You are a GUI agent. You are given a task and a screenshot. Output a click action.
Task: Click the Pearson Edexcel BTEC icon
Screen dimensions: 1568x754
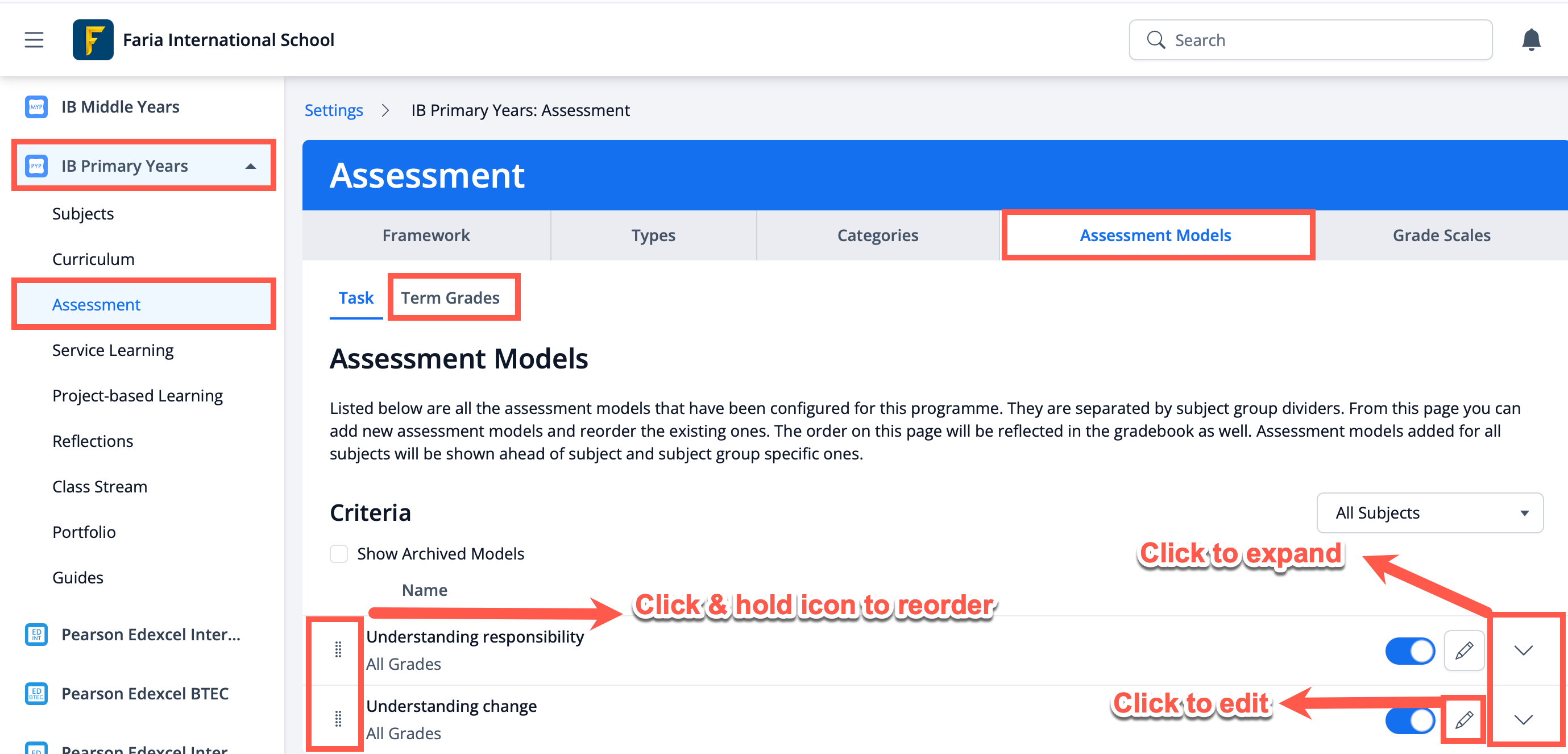coord(36,693)
